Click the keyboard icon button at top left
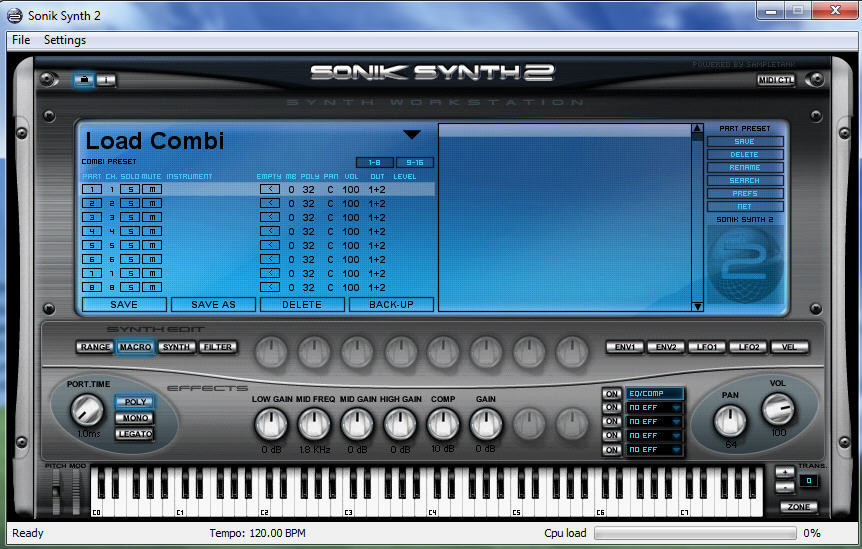 [84, 80]
